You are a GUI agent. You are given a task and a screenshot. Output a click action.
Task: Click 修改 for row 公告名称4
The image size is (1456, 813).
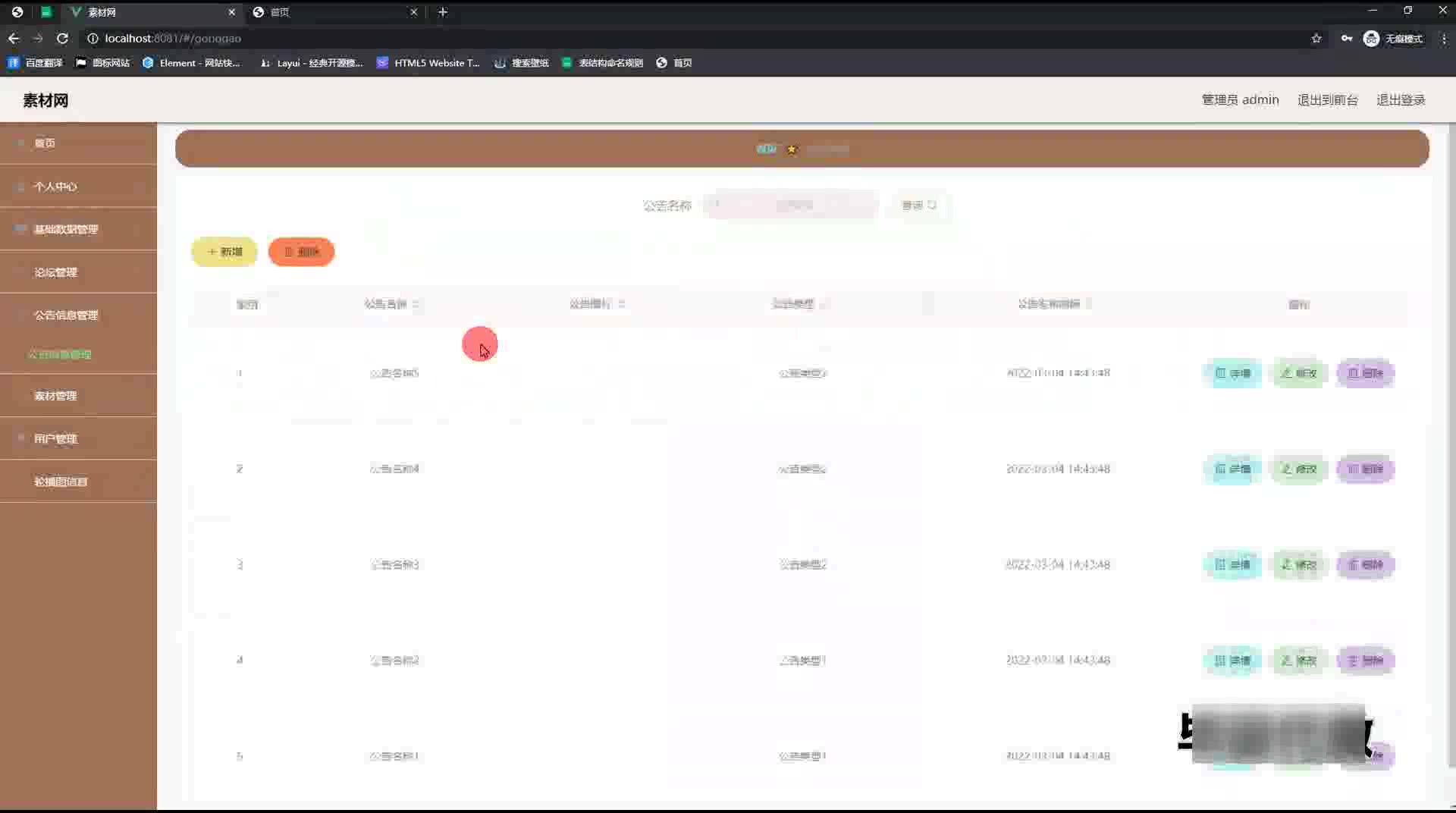click(x=1299, y=469)
